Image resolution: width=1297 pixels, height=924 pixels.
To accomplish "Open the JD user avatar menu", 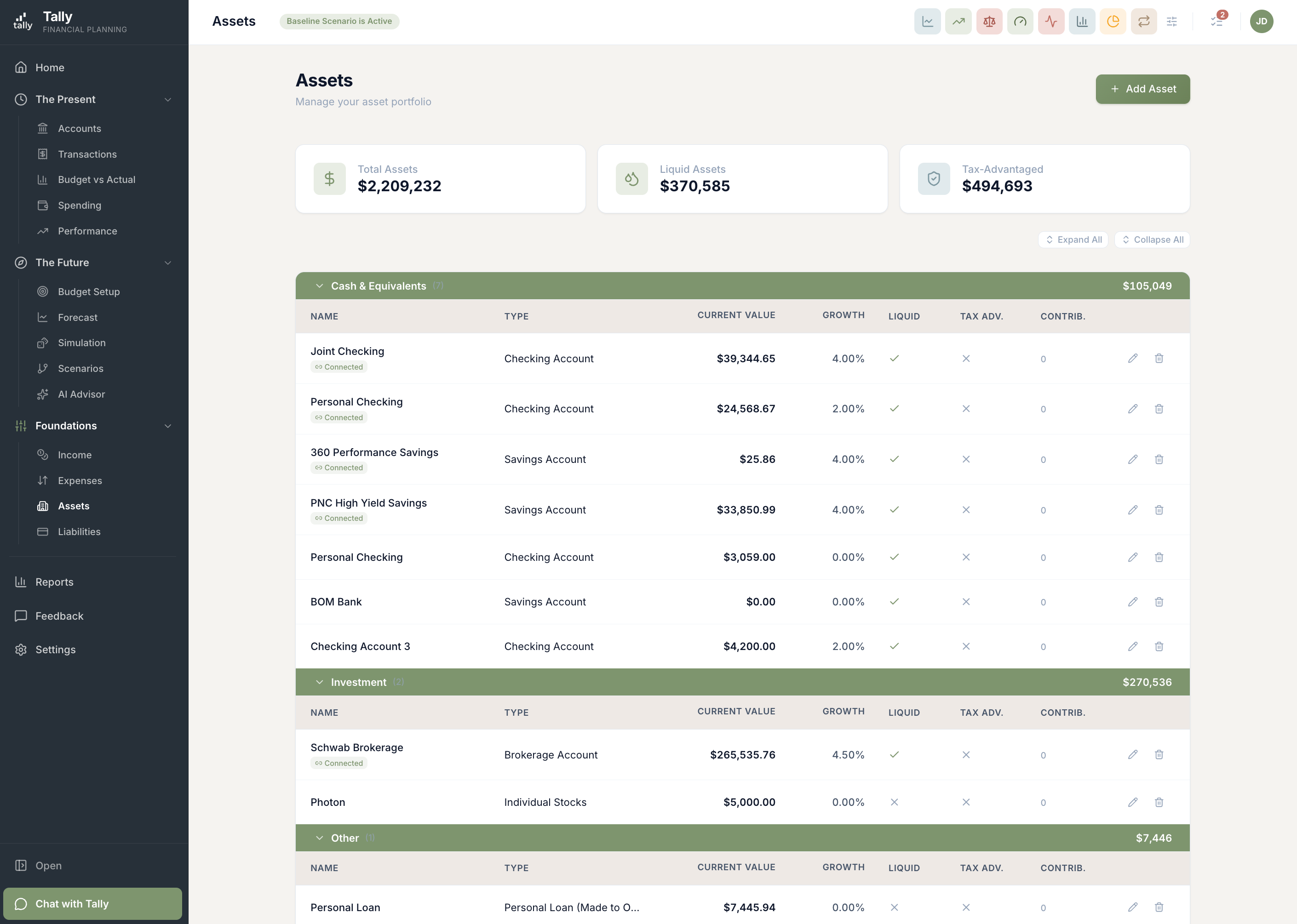I will (1261, 22).
